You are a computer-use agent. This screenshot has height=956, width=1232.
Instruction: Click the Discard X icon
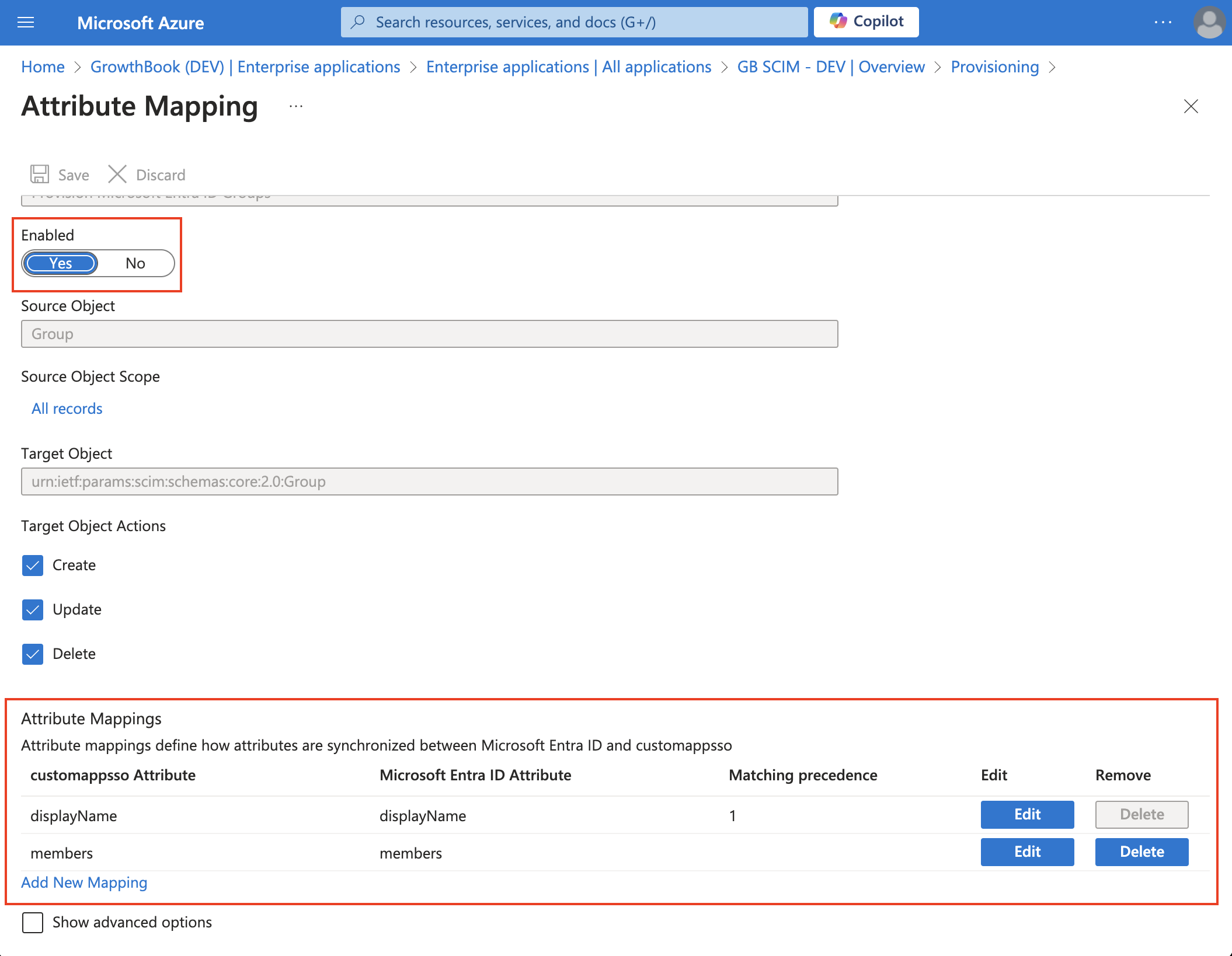click(117, 175)
